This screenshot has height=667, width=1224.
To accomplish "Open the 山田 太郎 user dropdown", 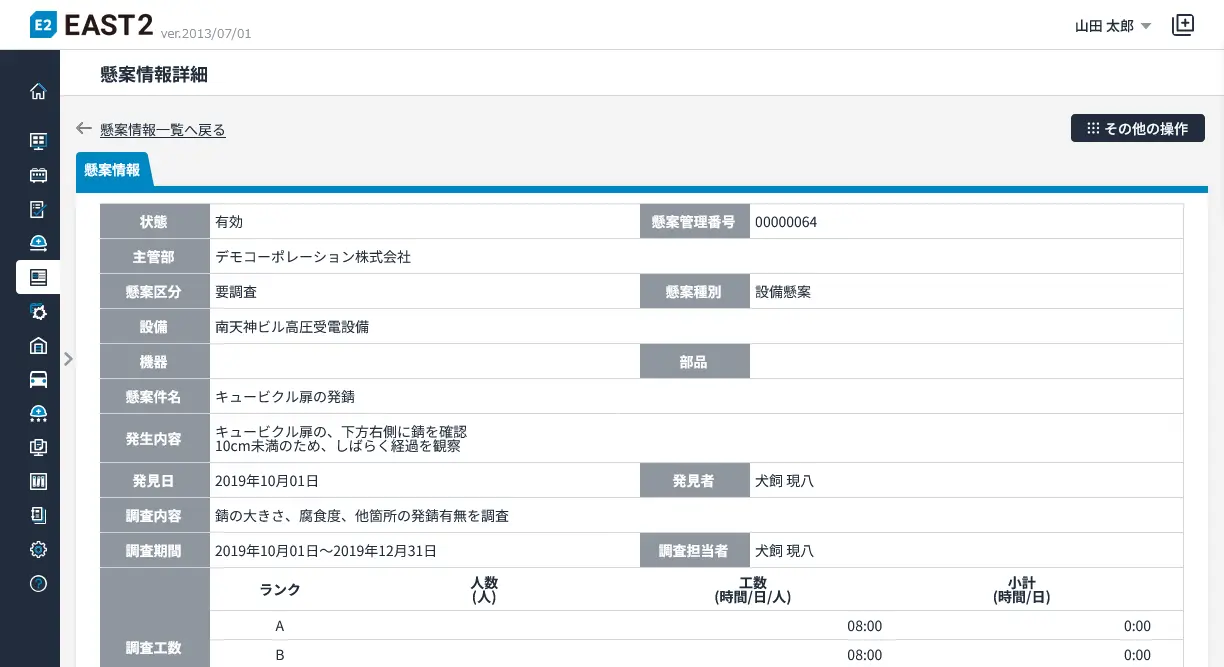I will pyautogui.click(x=1112, y=26).
